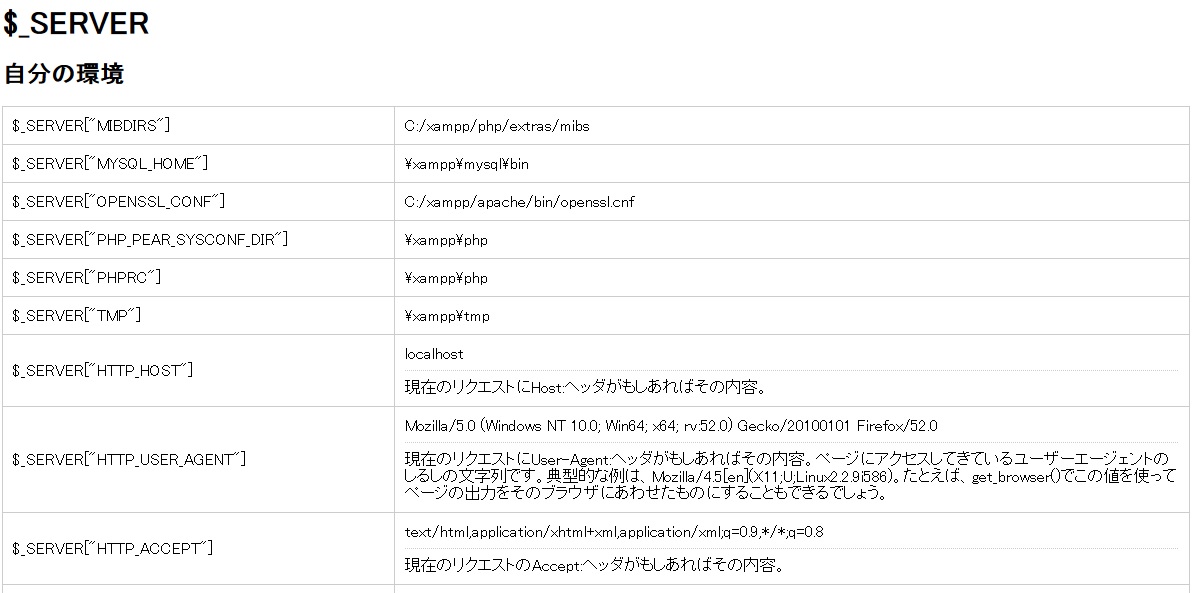Click the openssl.cnf path value

click(519, 202)
